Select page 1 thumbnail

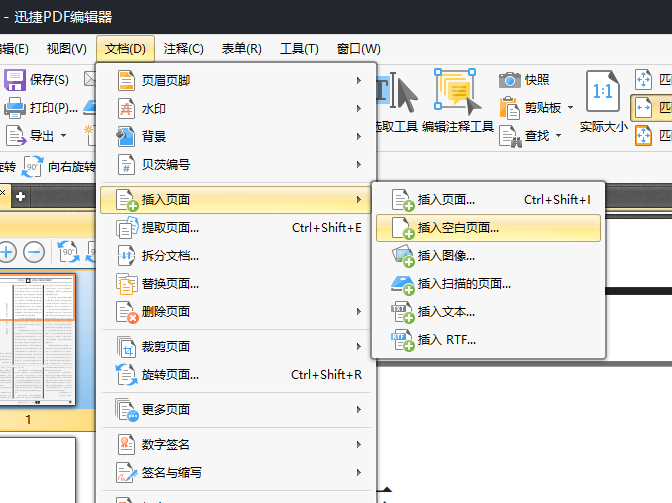37,340
